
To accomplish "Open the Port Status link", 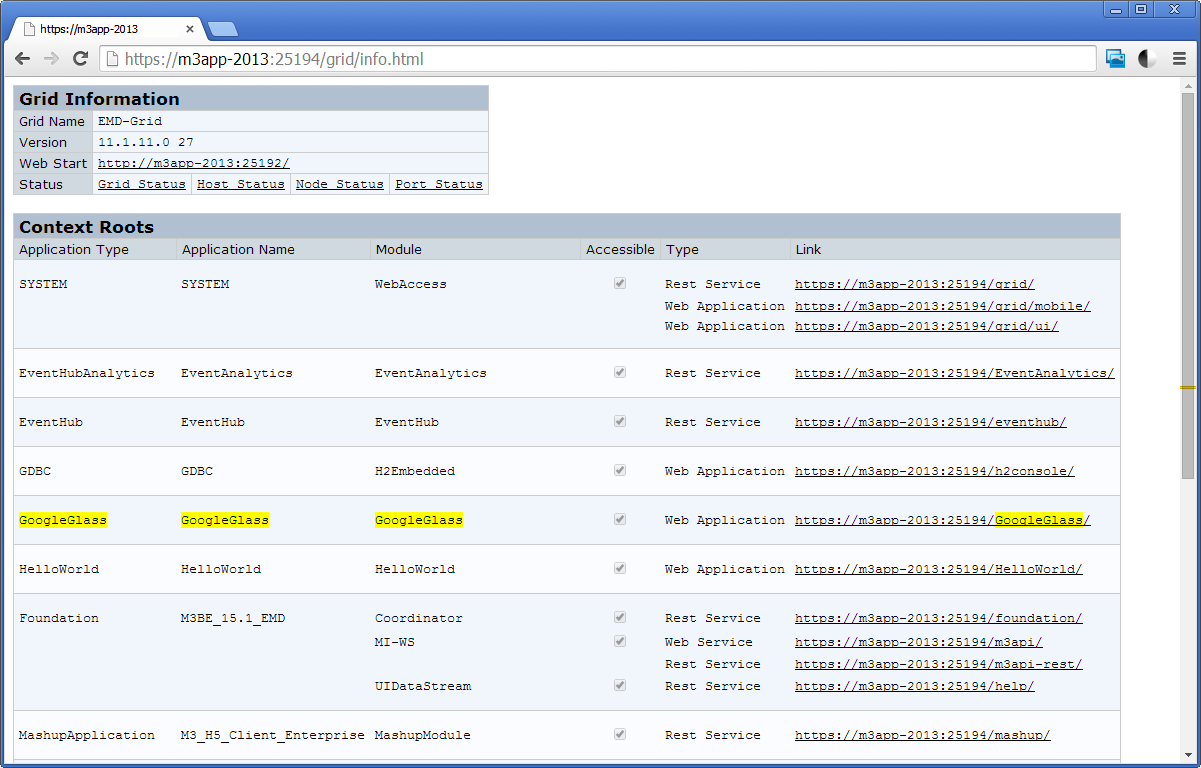I will pos(439,184).
